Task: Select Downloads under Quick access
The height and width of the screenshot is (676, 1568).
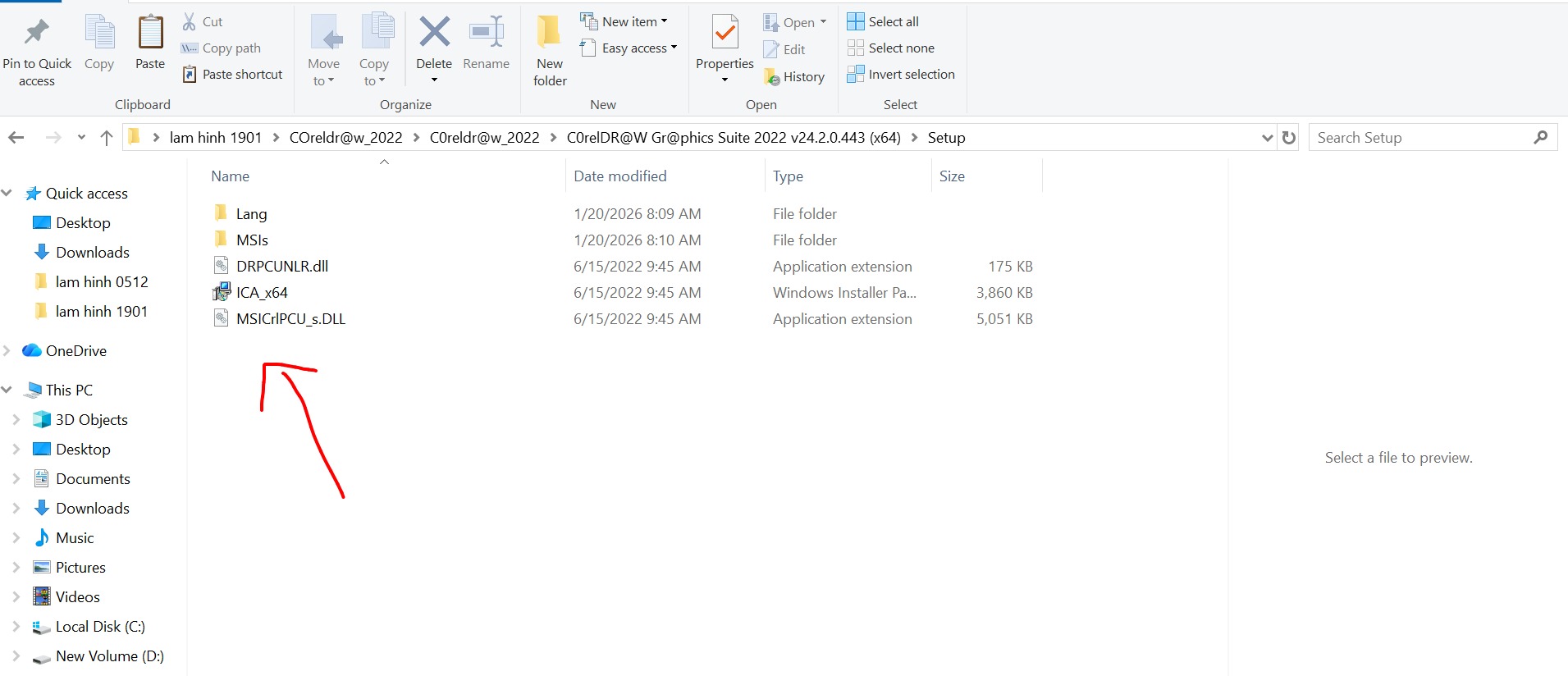Action: coord(92,253)
